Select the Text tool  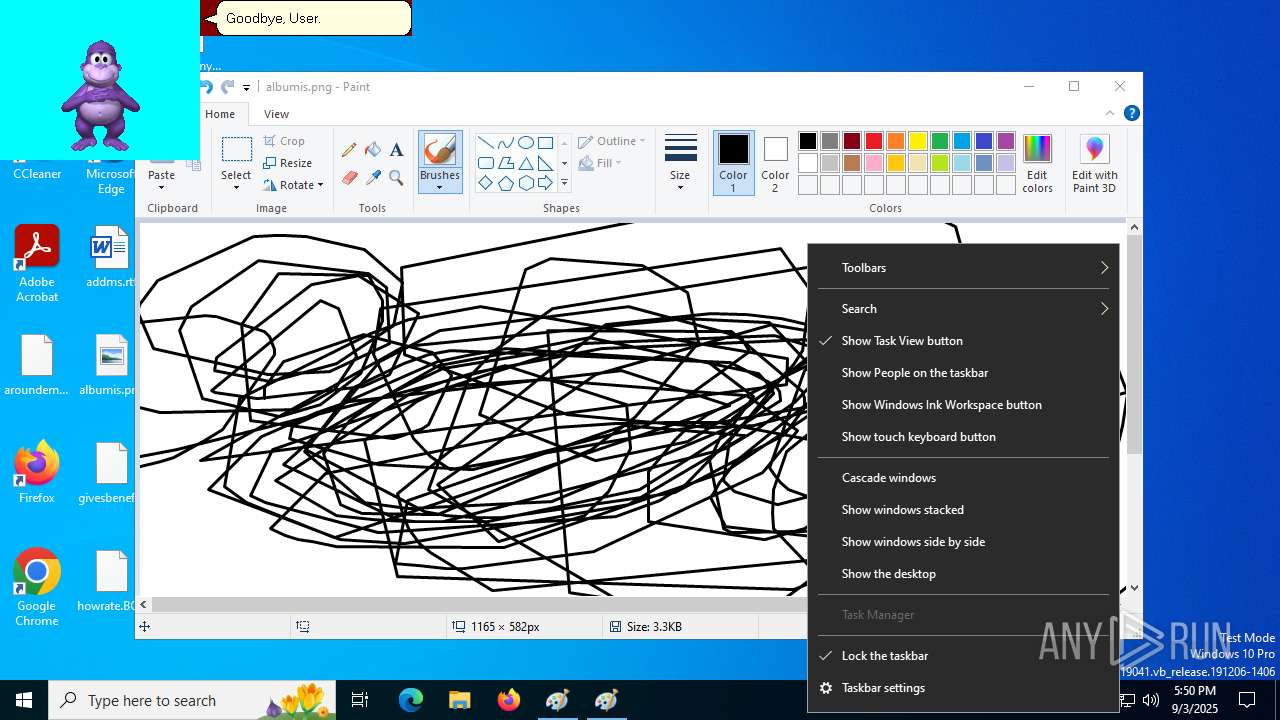point(396,150)
